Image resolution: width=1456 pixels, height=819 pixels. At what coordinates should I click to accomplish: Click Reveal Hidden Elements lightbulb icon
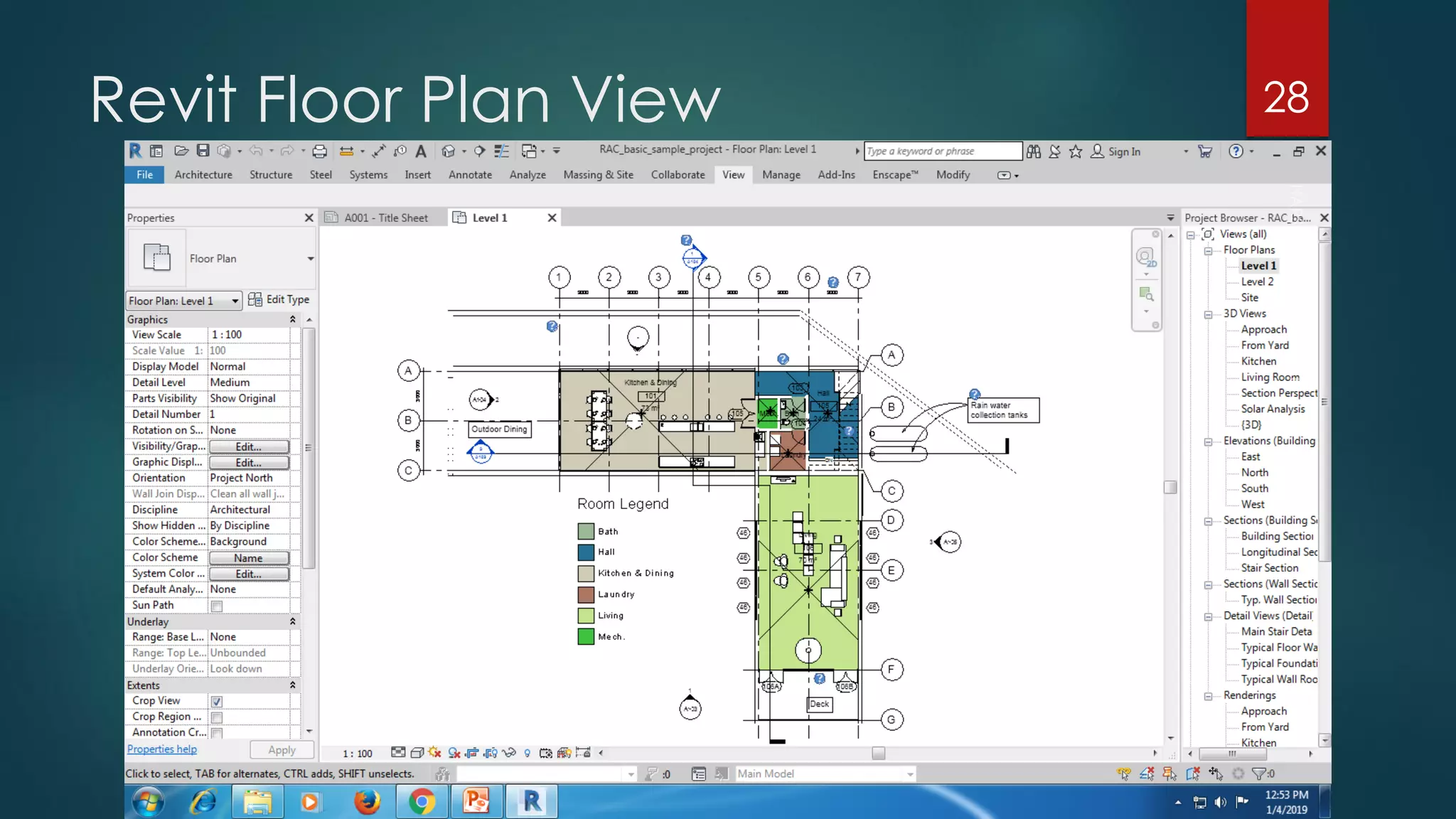[527, 753]
